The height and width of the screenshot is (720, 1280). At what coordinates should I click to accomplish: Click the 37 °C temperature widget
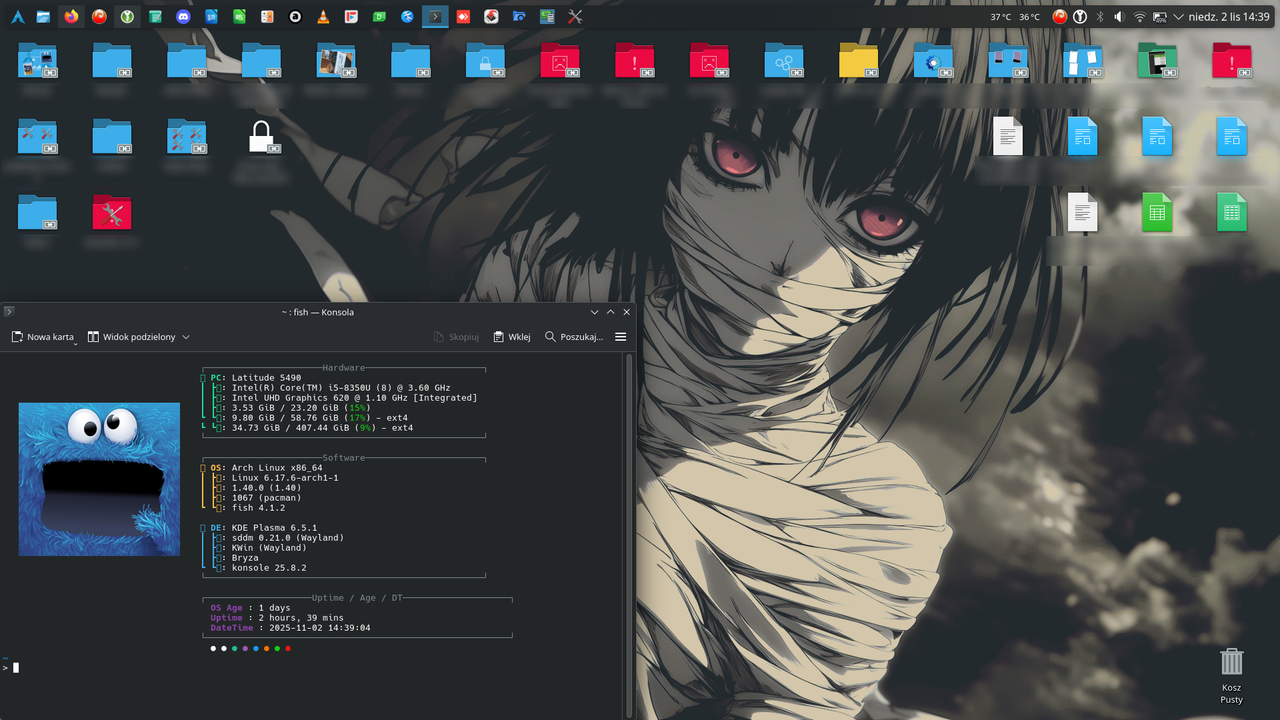pos(1001,17)
